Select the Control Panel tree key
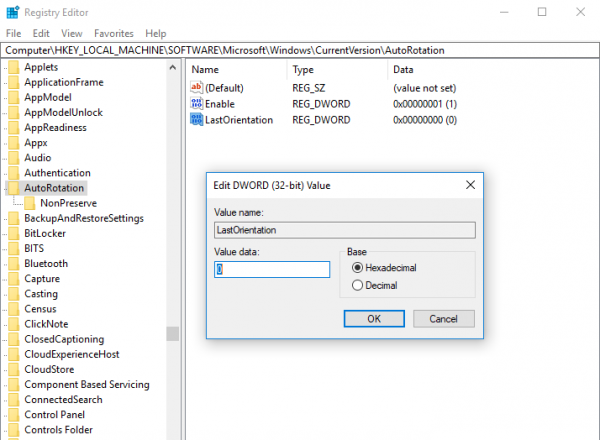600x440 pixels. pos(55,415)
